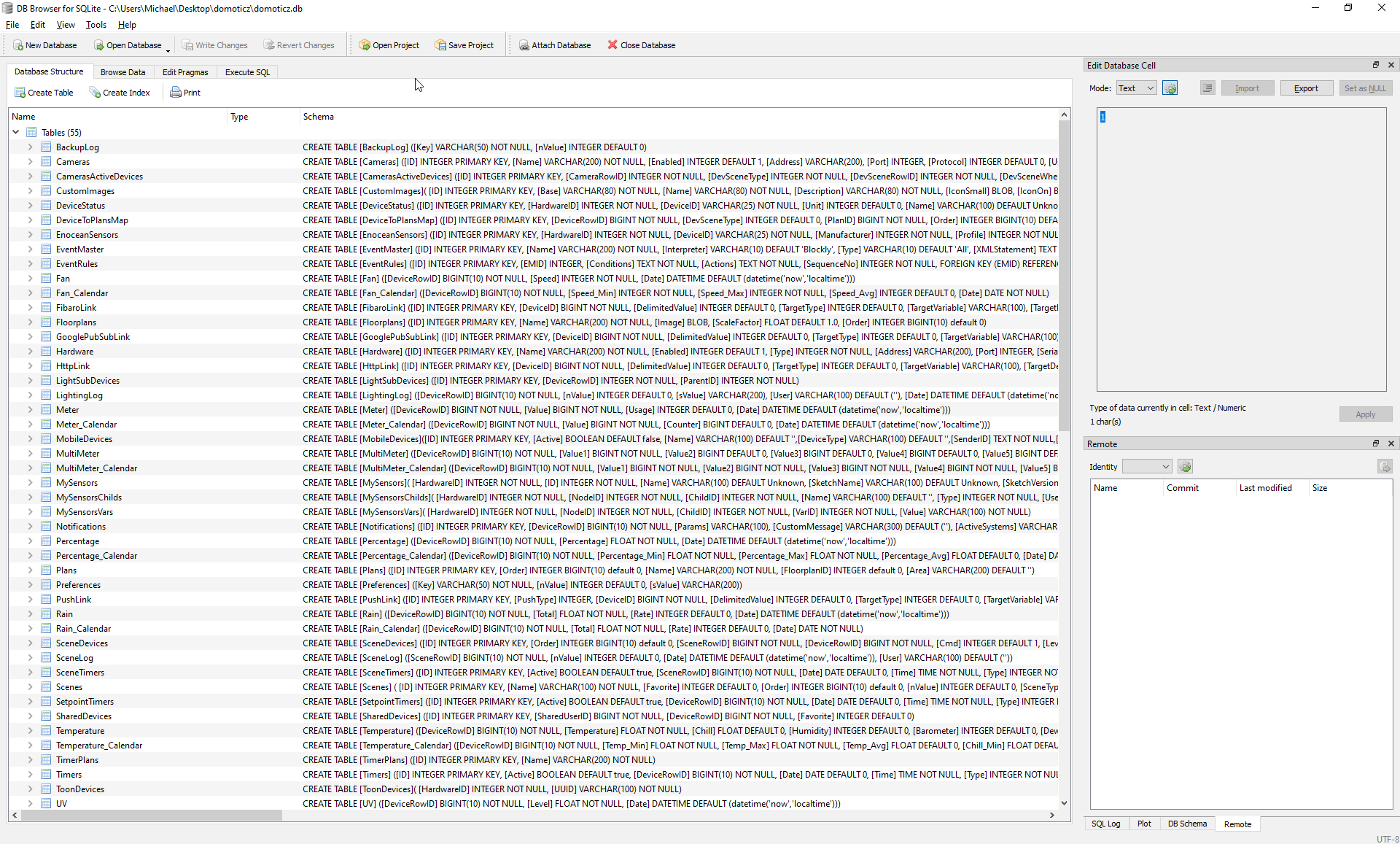Click the Close Database red X icon
1400x844 pixels.
coord(612,45)
